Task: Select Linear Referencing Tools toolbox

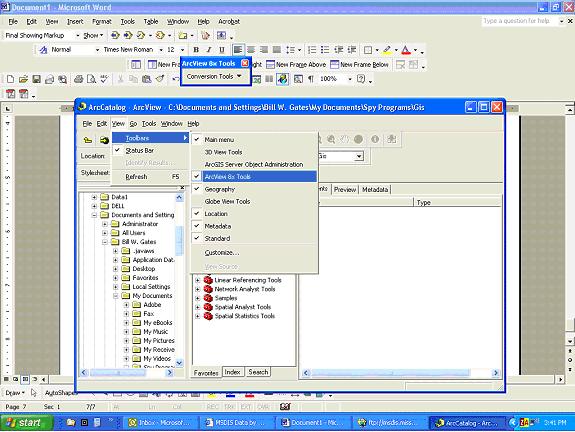Action: coord(248,280)
